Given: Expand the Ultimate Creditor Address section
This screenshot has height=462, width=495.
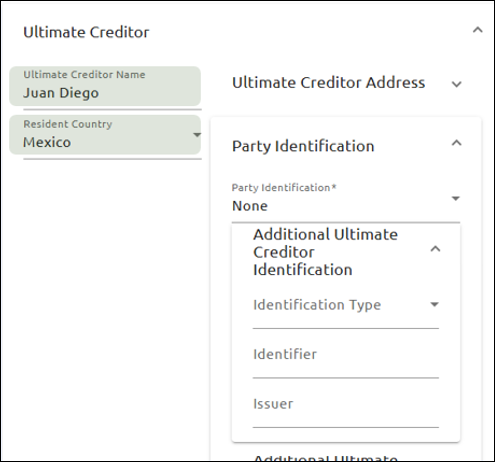Looking at the screenshot, I should pyautogui.click(x=456, y=84).
